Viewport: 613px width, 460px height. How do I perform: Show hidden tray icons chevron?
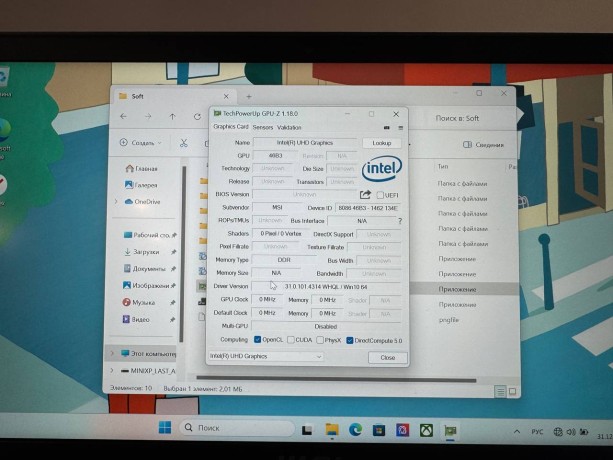point(517,431)
